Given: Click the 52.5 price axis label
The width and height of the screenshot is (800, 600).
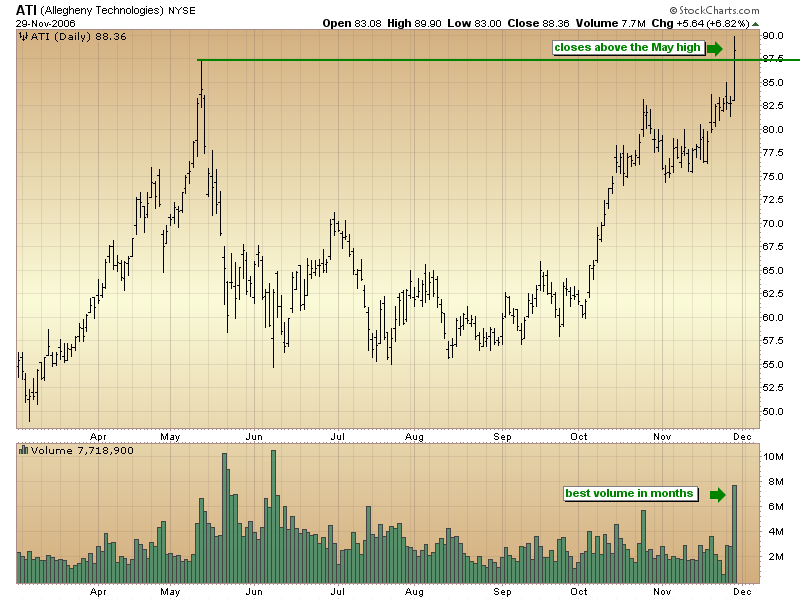Looking at the screenshot, I should coord(773,387).
